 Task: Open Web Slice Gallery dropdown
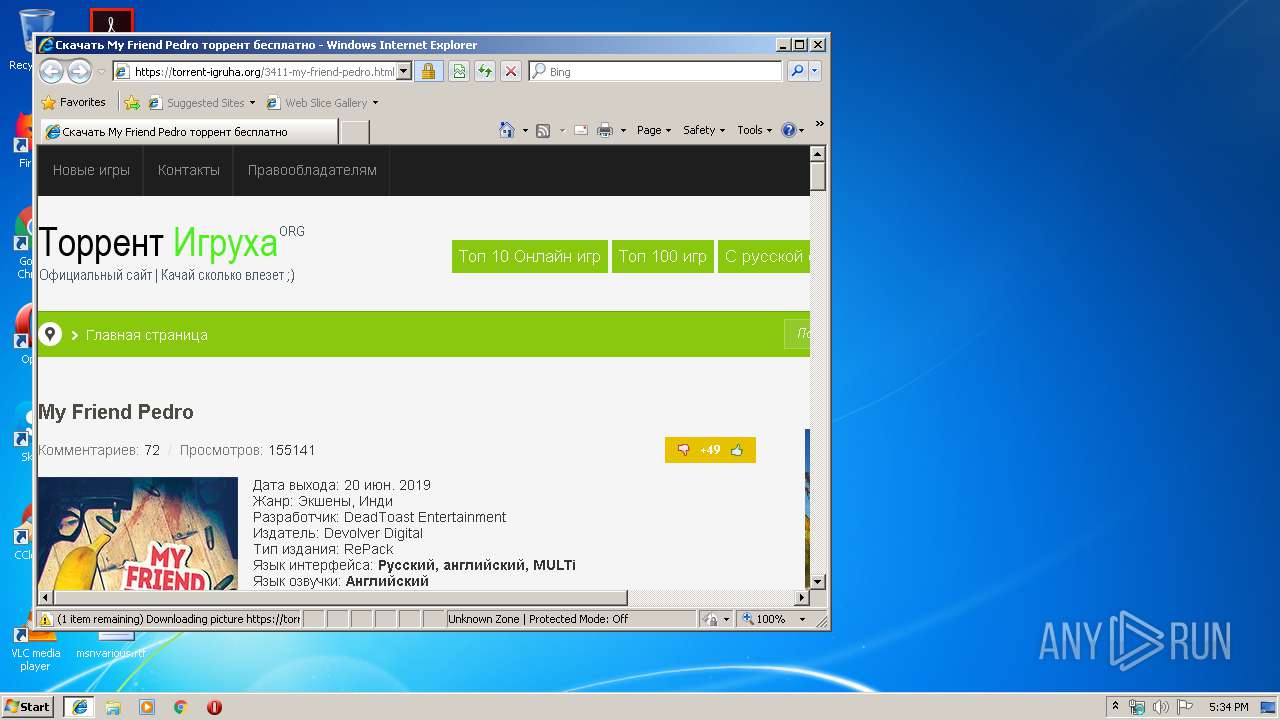[x=375, y=103]
